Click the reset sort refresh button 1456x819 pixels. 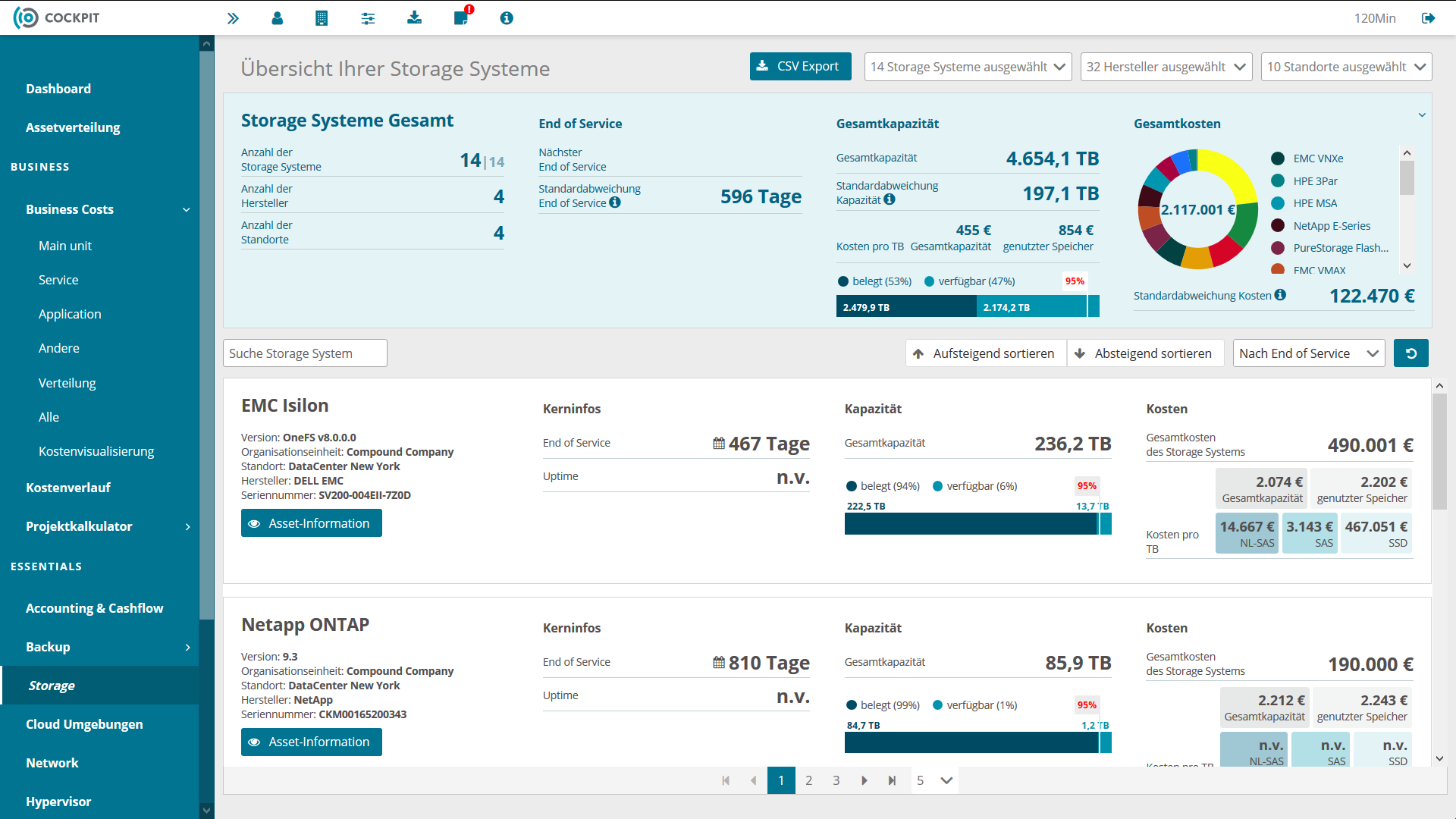[1410, 353]
